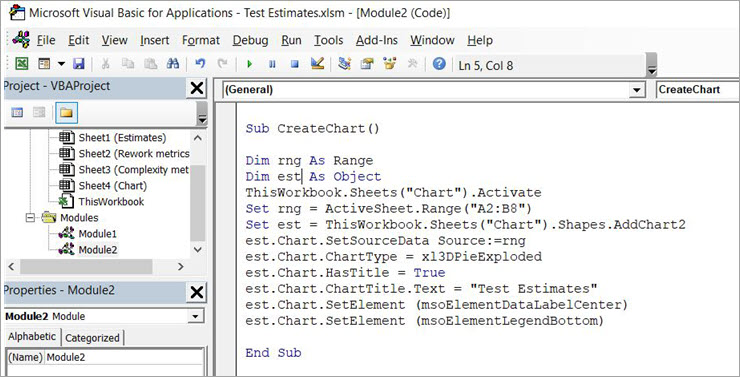
Task: Toggle Folders view in Project pane
Action: [x=66, y=112]
